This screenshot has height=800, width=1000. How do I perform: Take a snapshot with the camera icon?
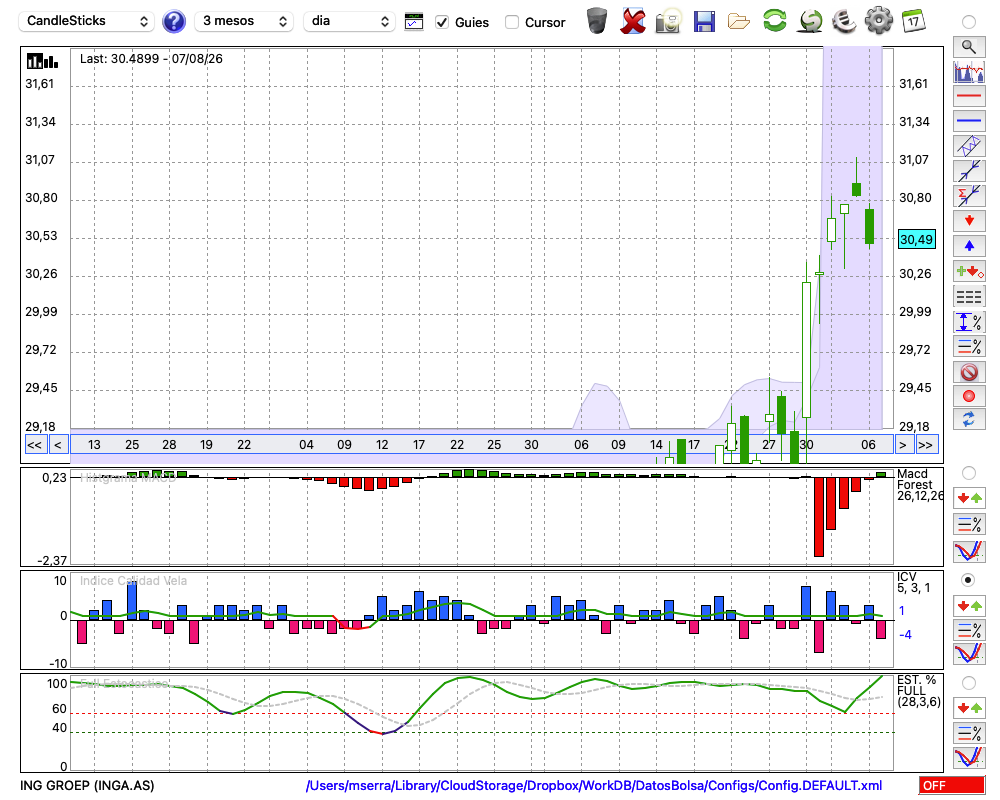(668, 21)
